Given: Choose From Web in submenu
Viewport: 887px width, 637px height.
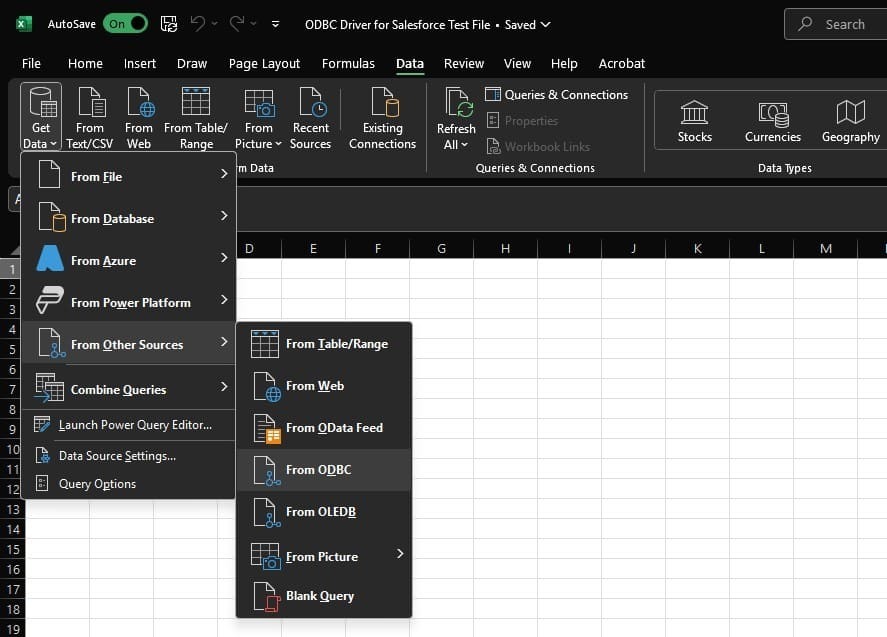Looking at the screenshot, I should click(x=324, y=386).
